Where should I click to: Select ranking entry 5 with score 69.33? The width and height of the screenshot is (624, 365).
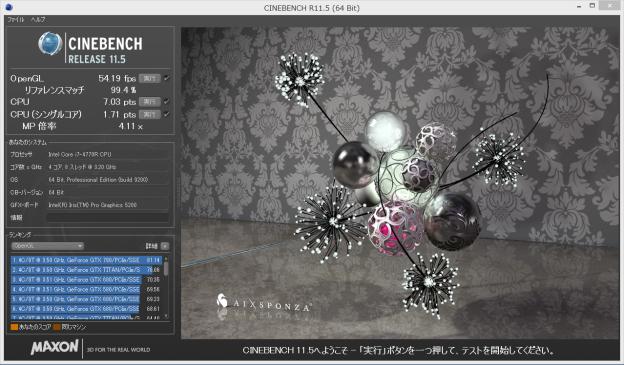click(x=86, y=299)
